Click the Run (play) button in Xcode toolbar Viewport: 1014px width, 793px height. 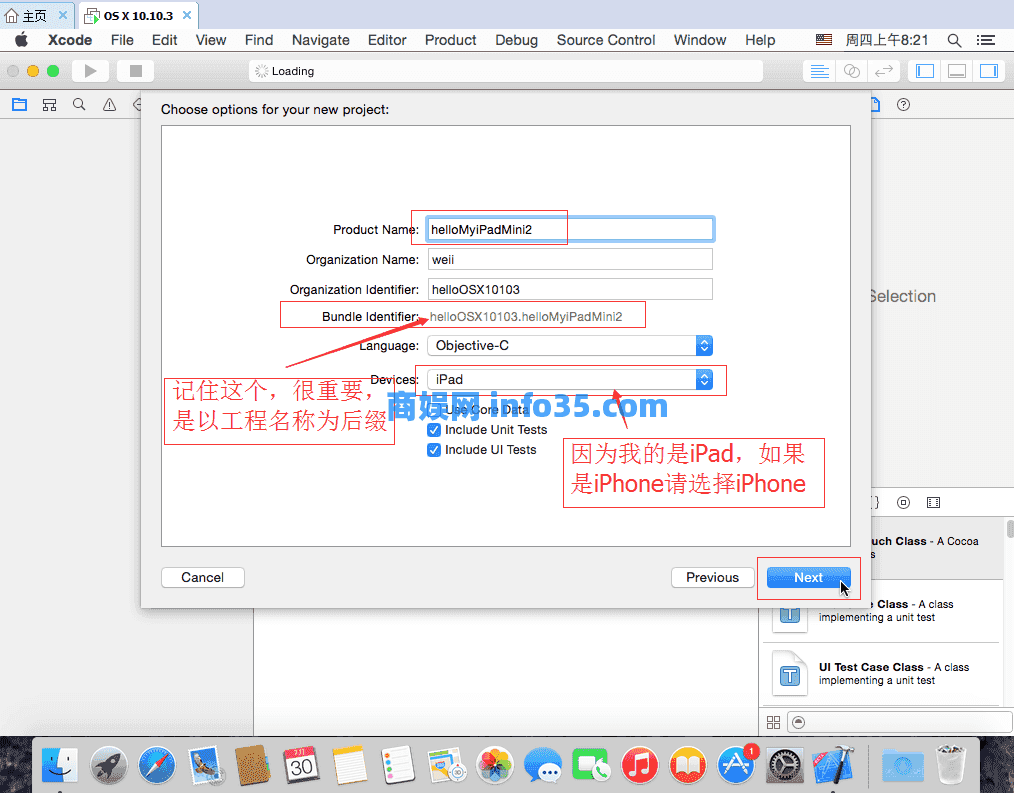click(91, 71)
